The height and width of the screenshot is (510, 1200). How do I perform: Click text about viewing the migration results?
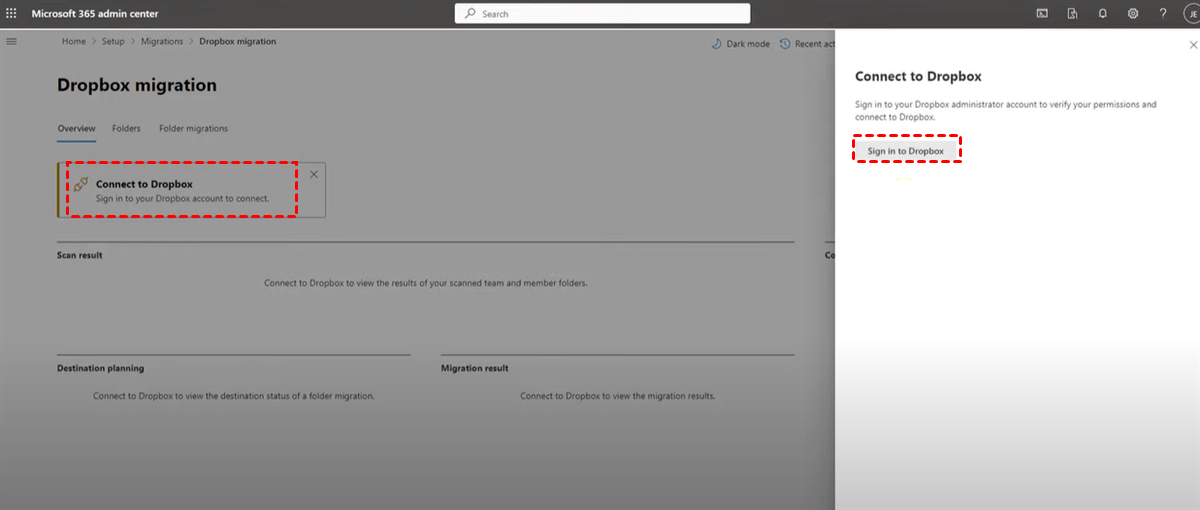coord(618,396)
